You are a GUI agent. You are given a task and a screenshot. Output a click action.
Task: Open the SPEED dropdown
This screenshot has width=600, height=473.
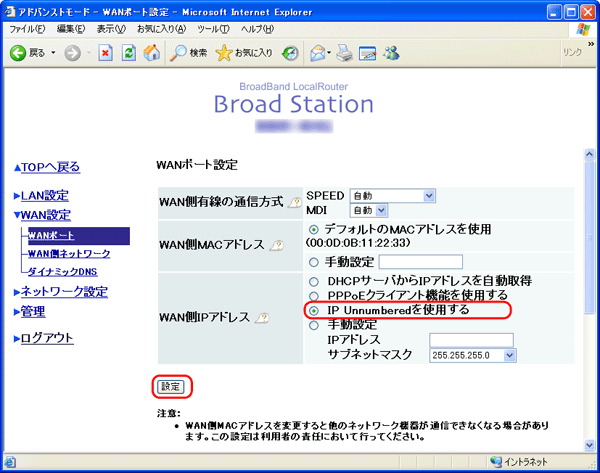coord(392,196)
